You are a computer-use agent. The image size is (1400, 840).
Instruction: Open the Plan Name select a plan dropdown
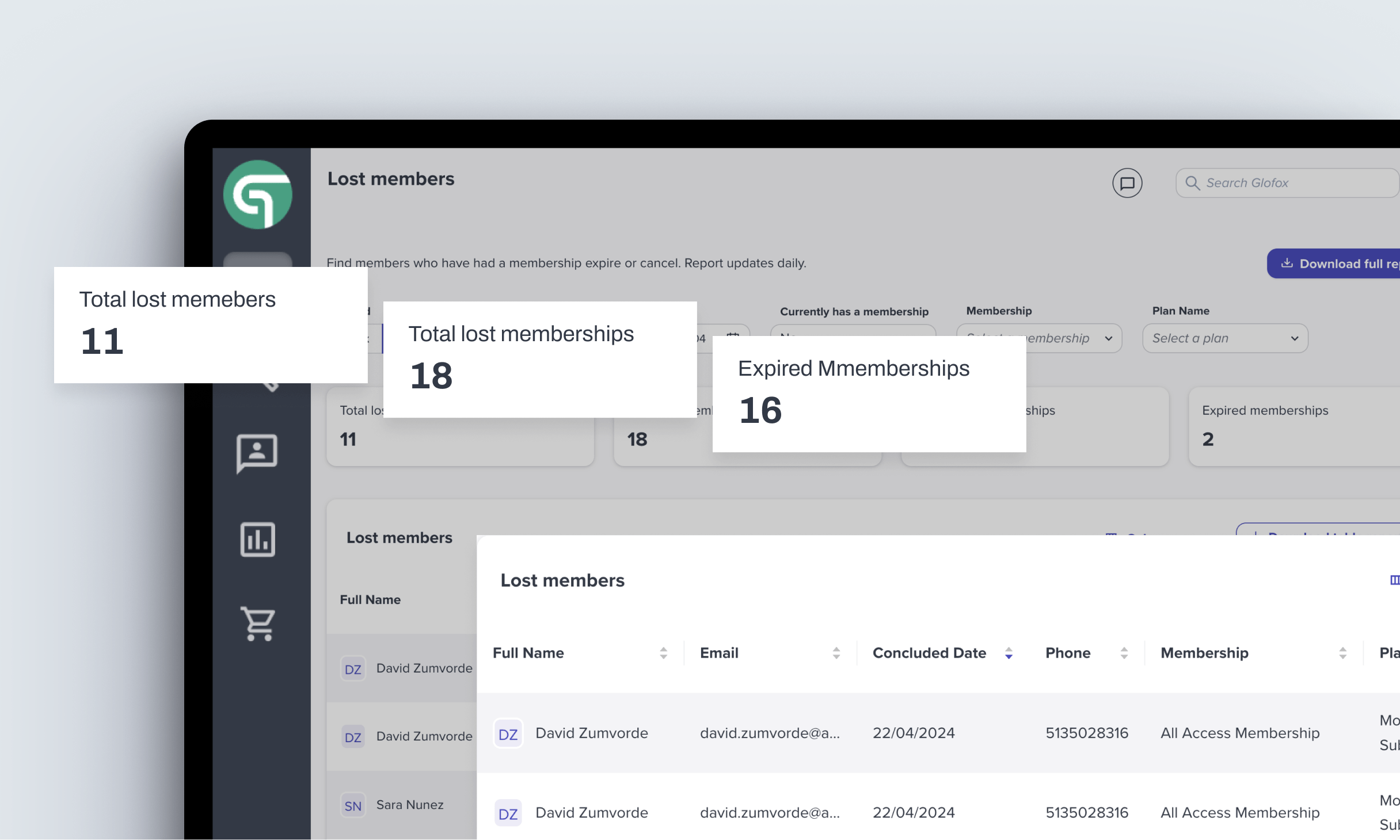click(x=1225, y=338)
